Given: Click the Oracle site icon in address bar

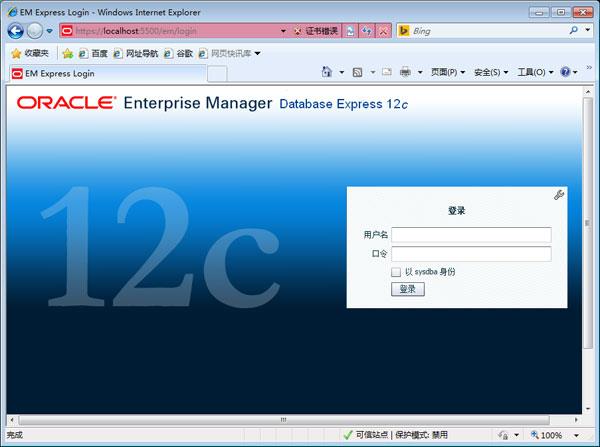Looking at the screenshot, I should [x=67, y=31].
